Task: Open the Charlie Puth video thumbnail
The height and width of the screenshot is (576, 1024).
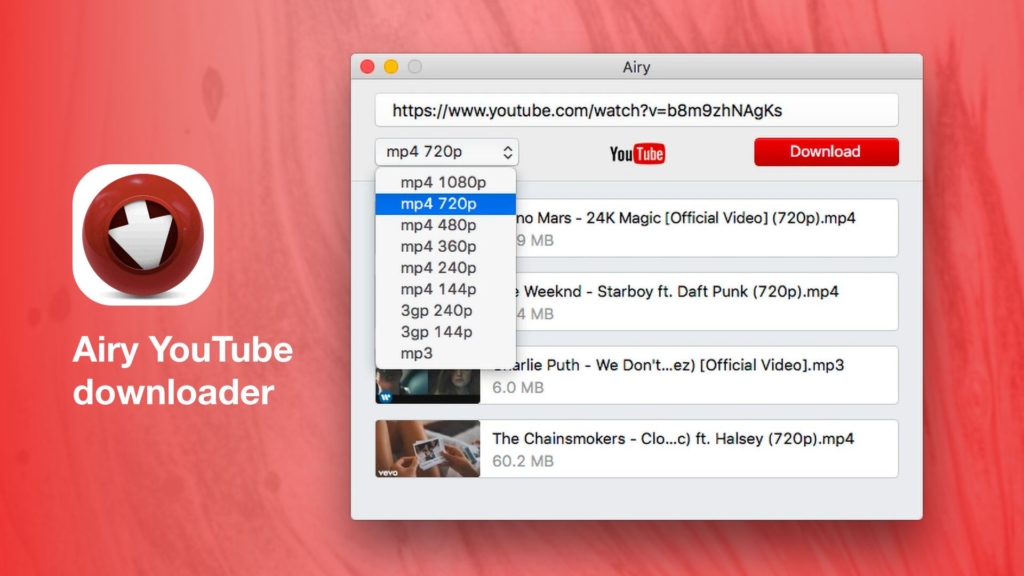Action: tap(428, 385)
